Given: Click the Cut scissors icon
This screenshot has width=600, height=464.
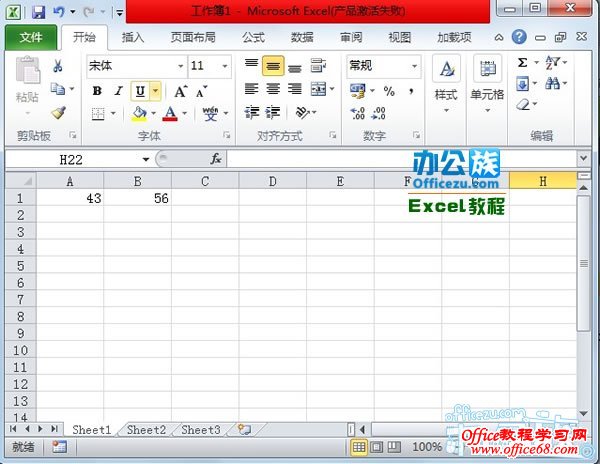Looking at the screenshot, I should 58,66.
